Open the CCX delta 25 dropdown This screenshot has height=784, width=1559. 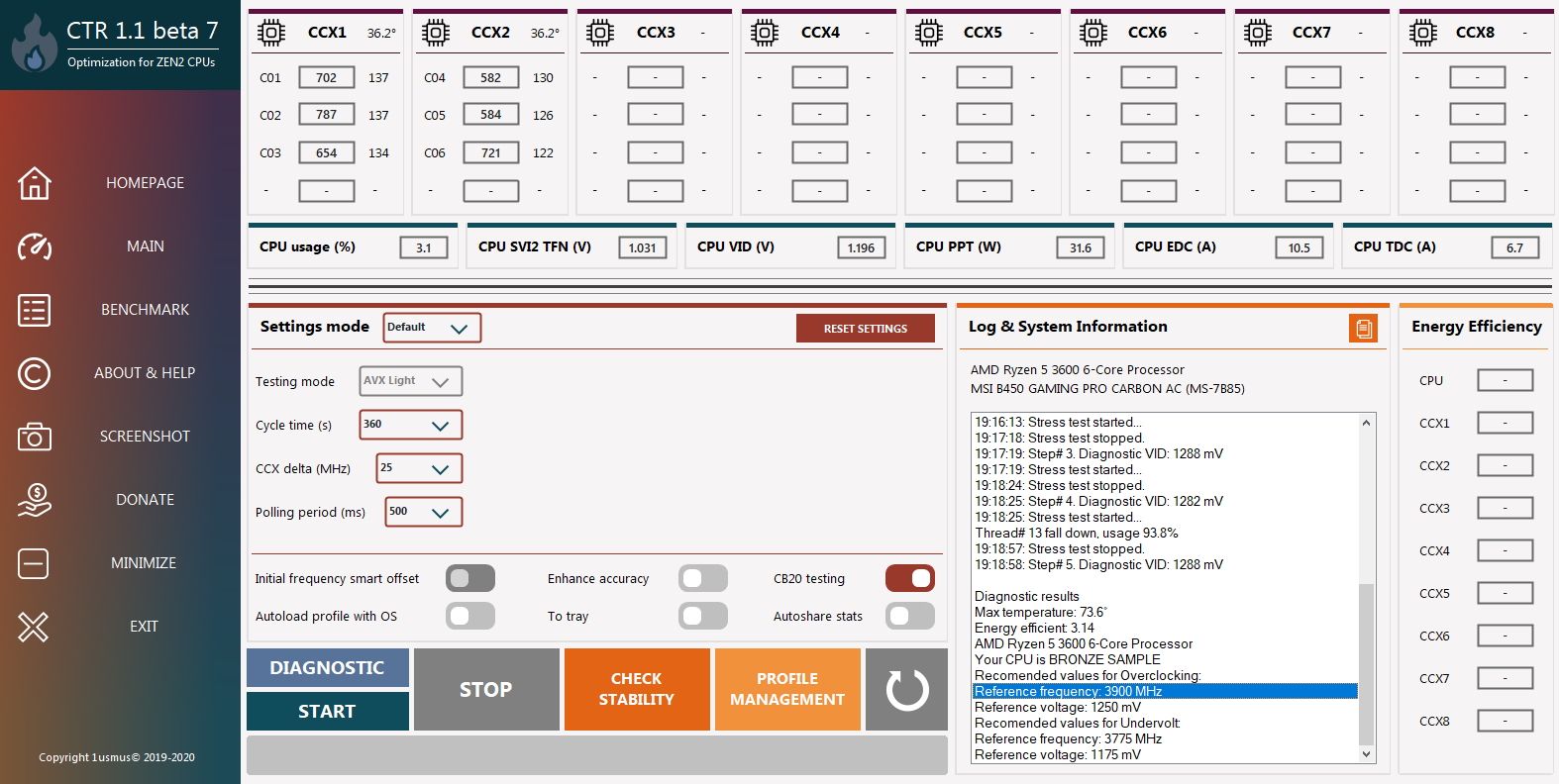pyautogui.click(x=419, y=468)
